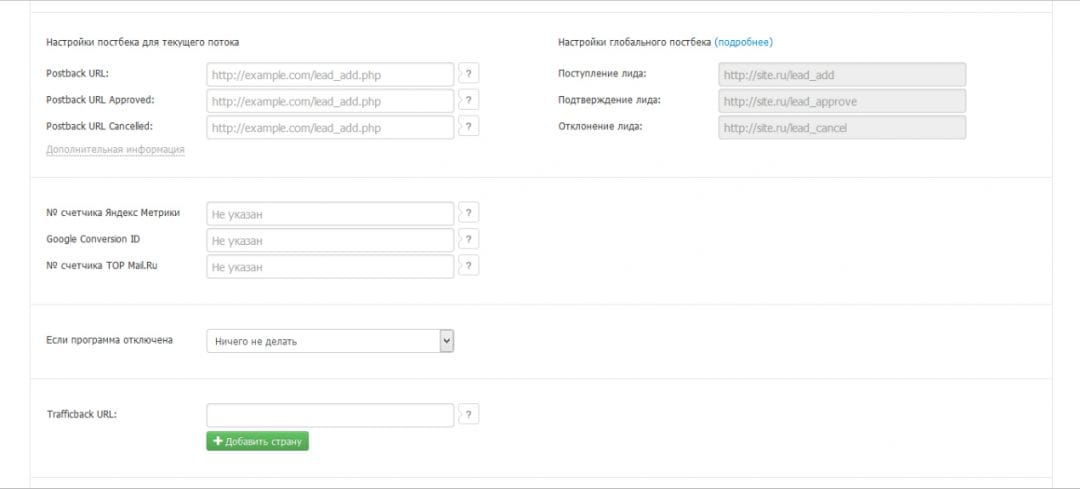Click into Postback URL Approved input
The width and height of the screenshot is (1080, 489).
[330, 101]
